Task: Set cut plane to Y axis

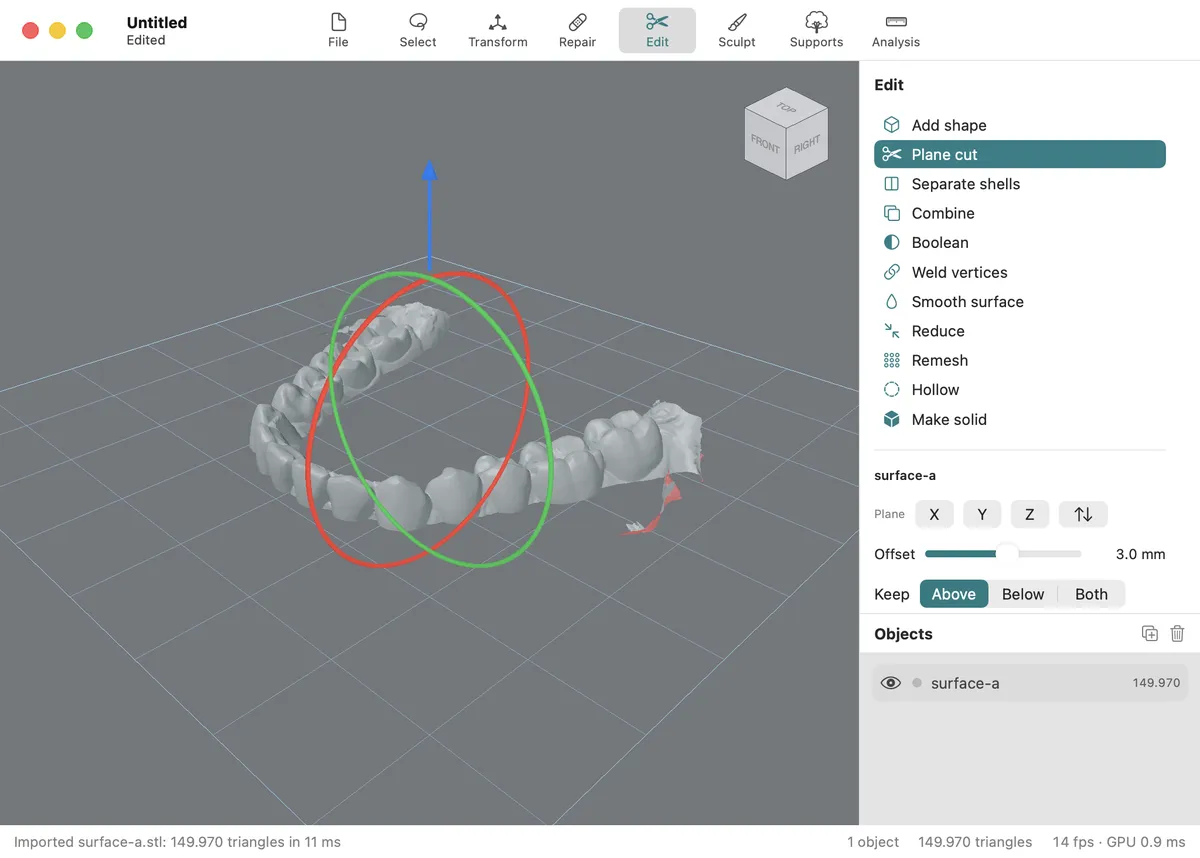Action: point(982,514)
